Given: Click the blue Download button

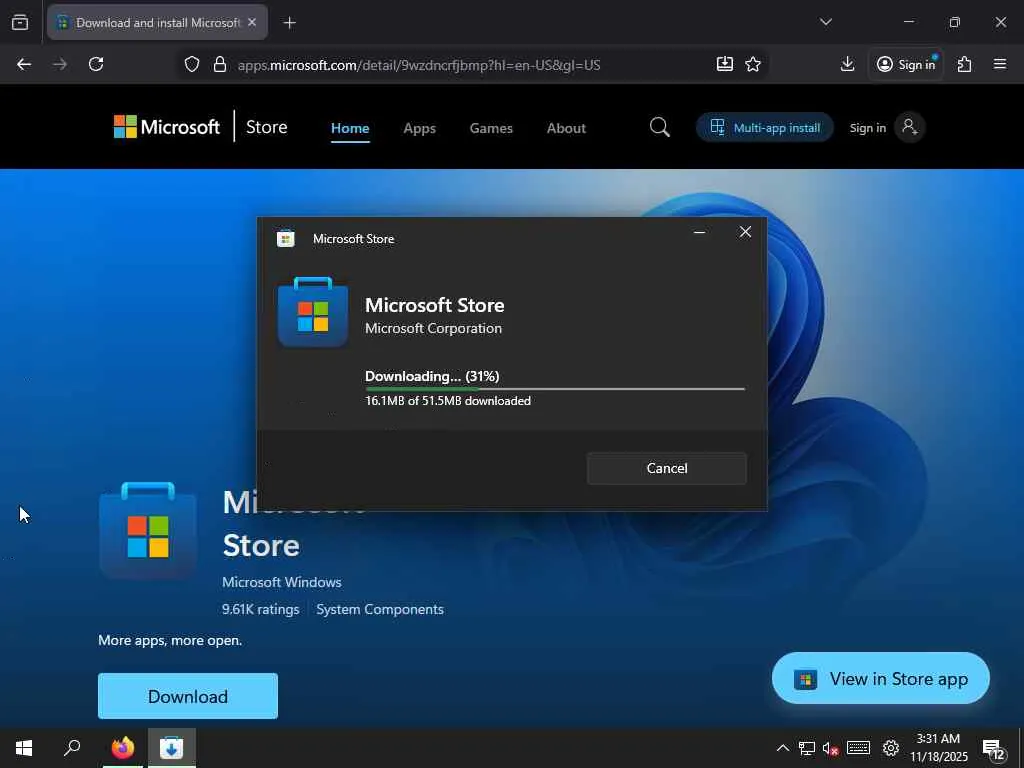Looking at the screenshot, I should pos(188,696).
